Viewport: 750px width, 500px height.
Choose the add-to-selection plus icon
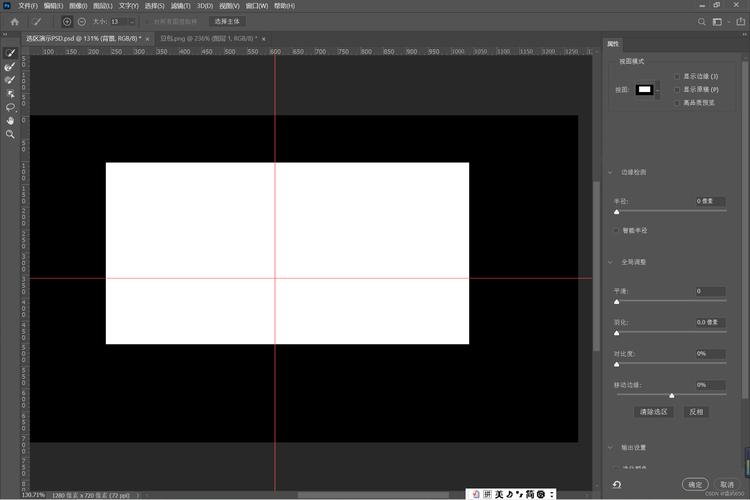tap(67, 22)
